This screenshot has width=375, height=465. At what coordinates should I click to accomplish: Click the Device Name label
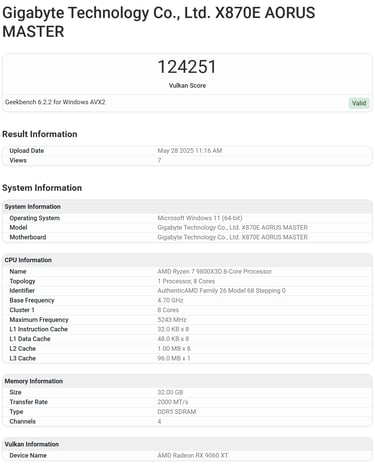pos(28,455)
